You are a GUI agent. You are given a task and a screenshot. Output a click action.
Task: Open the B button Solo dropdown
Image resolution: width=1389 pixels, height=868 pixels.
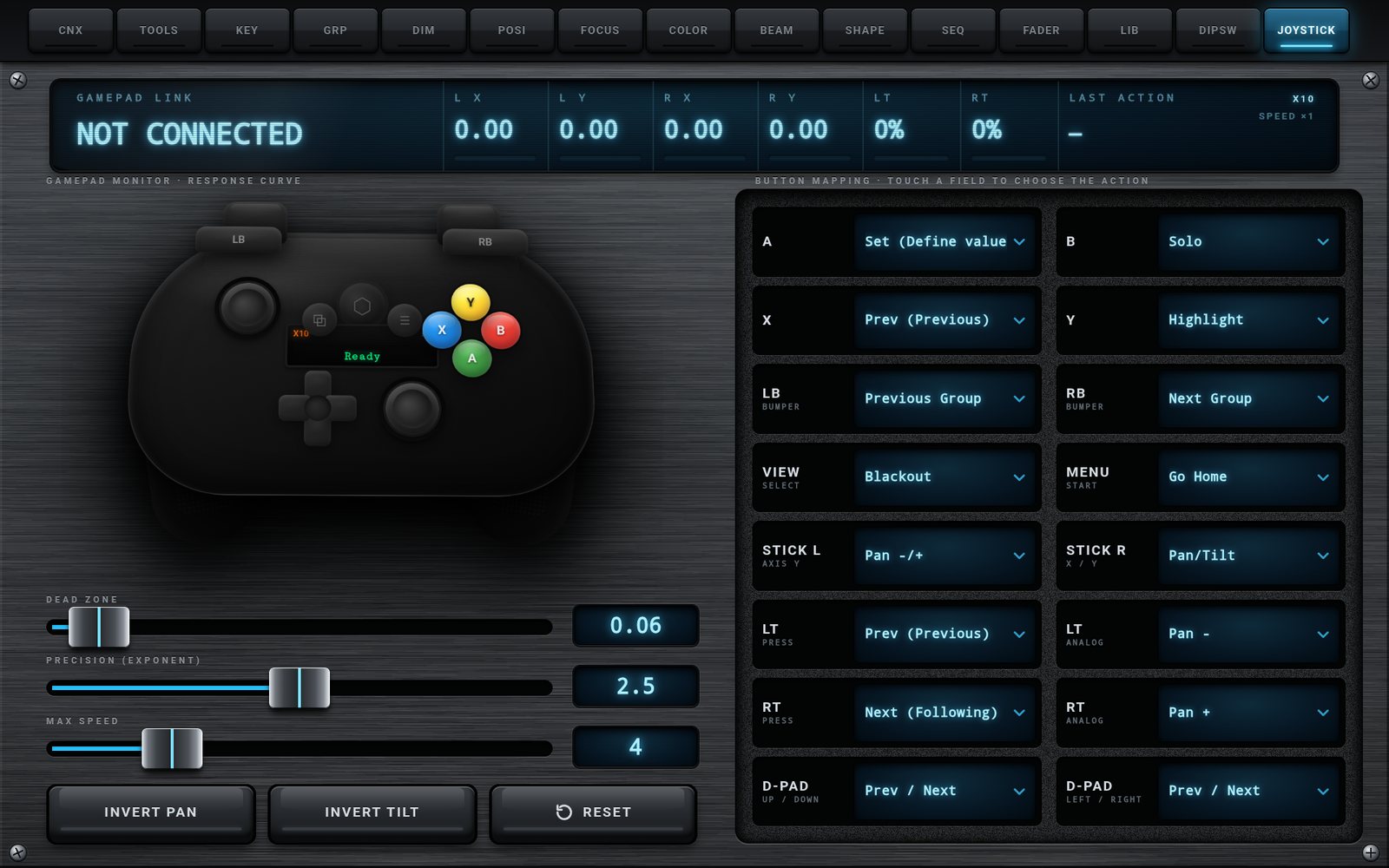pos(1250,241)
